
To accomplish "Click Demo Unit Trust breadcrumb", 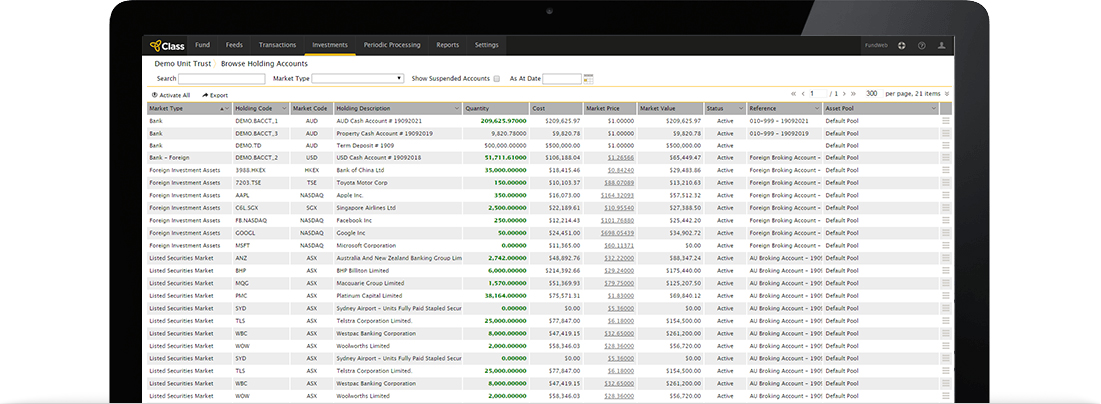I will coord(184,63).
